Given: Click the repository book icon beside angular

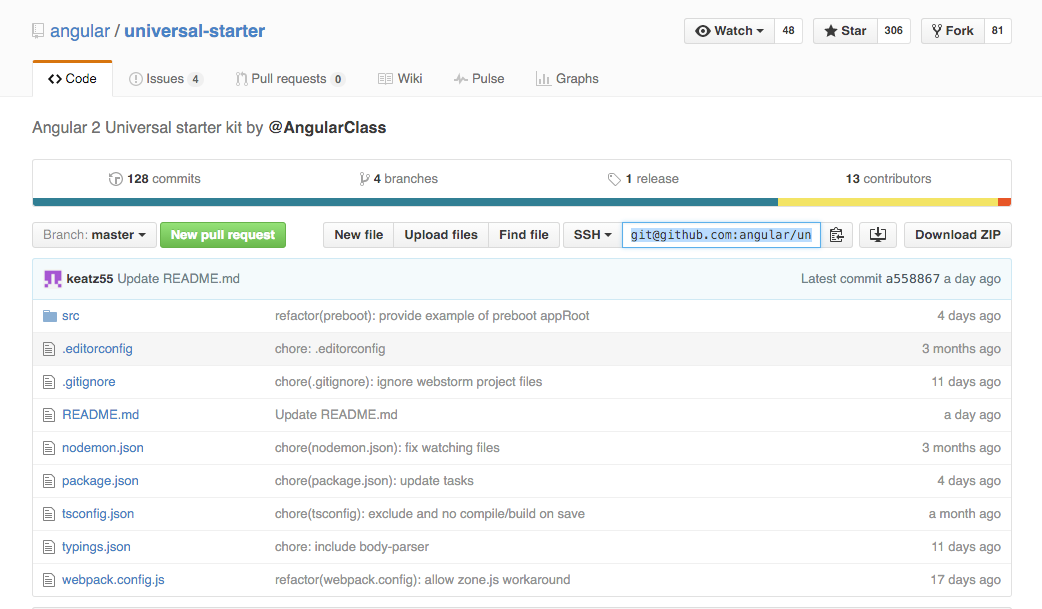Looking at the screenshot, I should 38,31.
